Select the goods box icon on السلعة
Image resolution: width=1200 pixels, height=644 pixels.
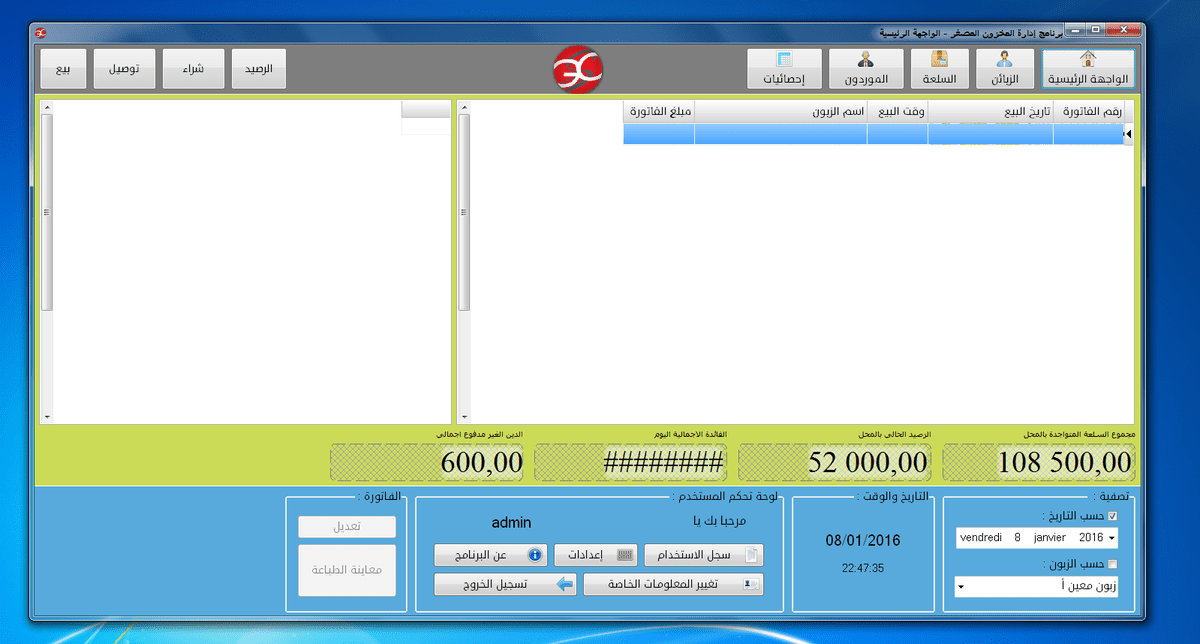pos(940,60)
